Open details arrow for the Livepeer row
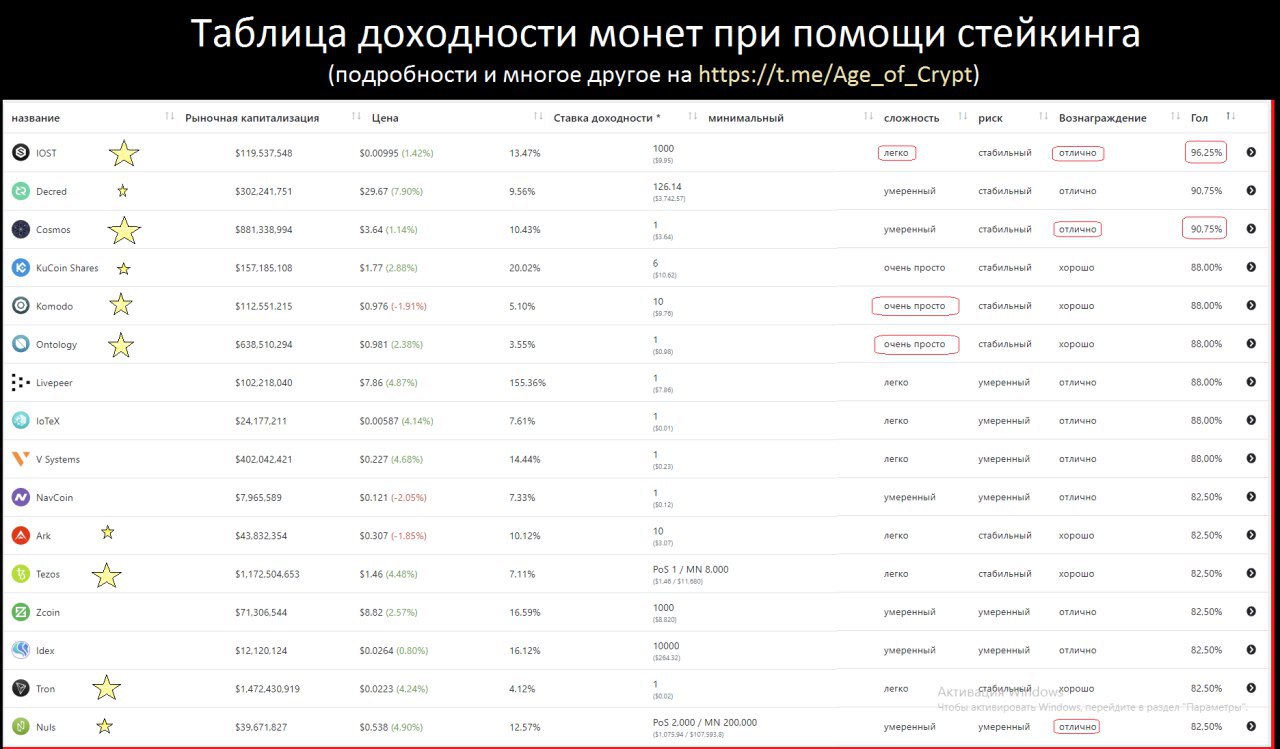 coord(1251,382)
